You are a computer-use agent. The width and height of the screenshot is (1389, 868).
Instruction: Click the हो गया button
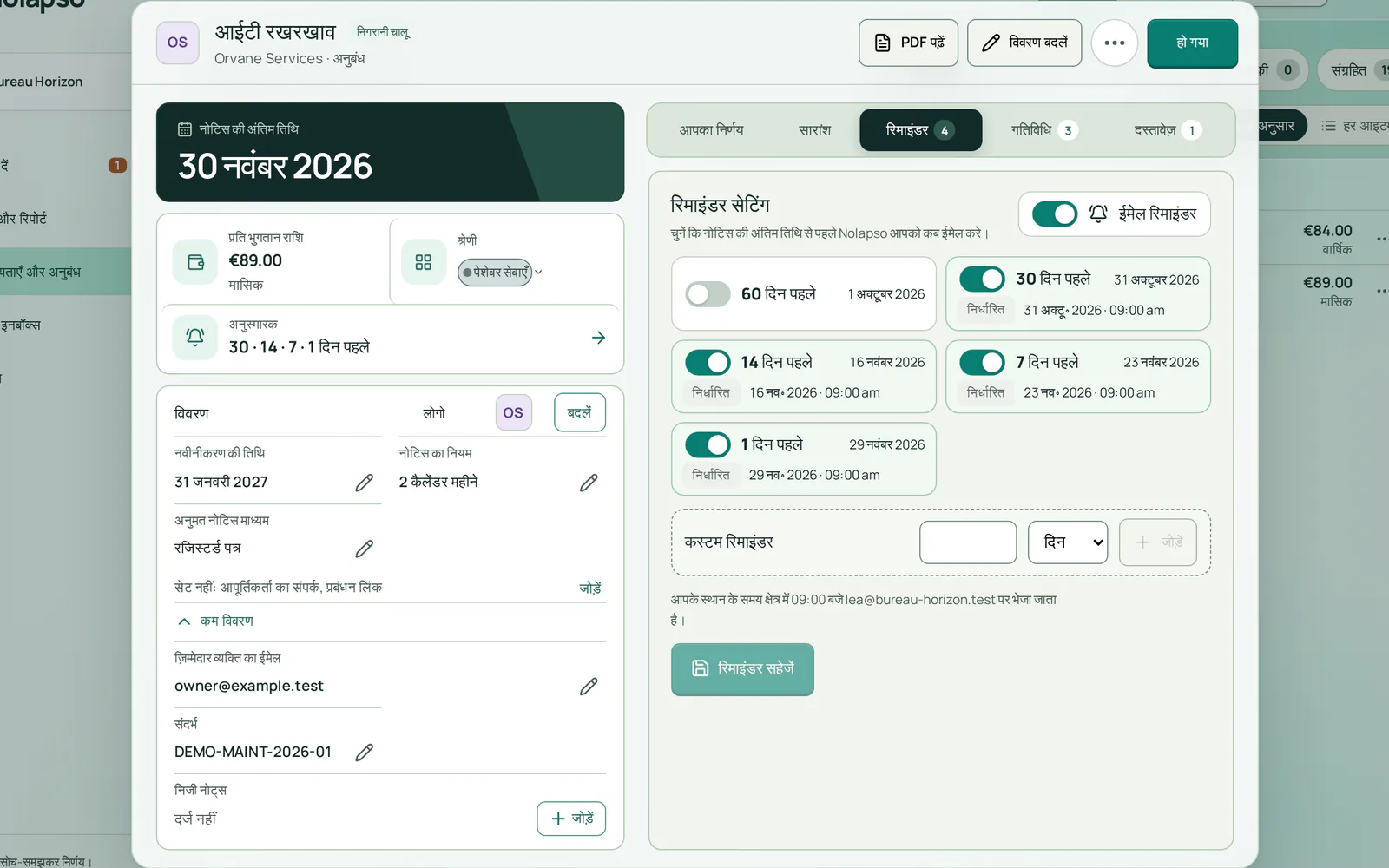pyautogui.click(x=1192, y=43)
